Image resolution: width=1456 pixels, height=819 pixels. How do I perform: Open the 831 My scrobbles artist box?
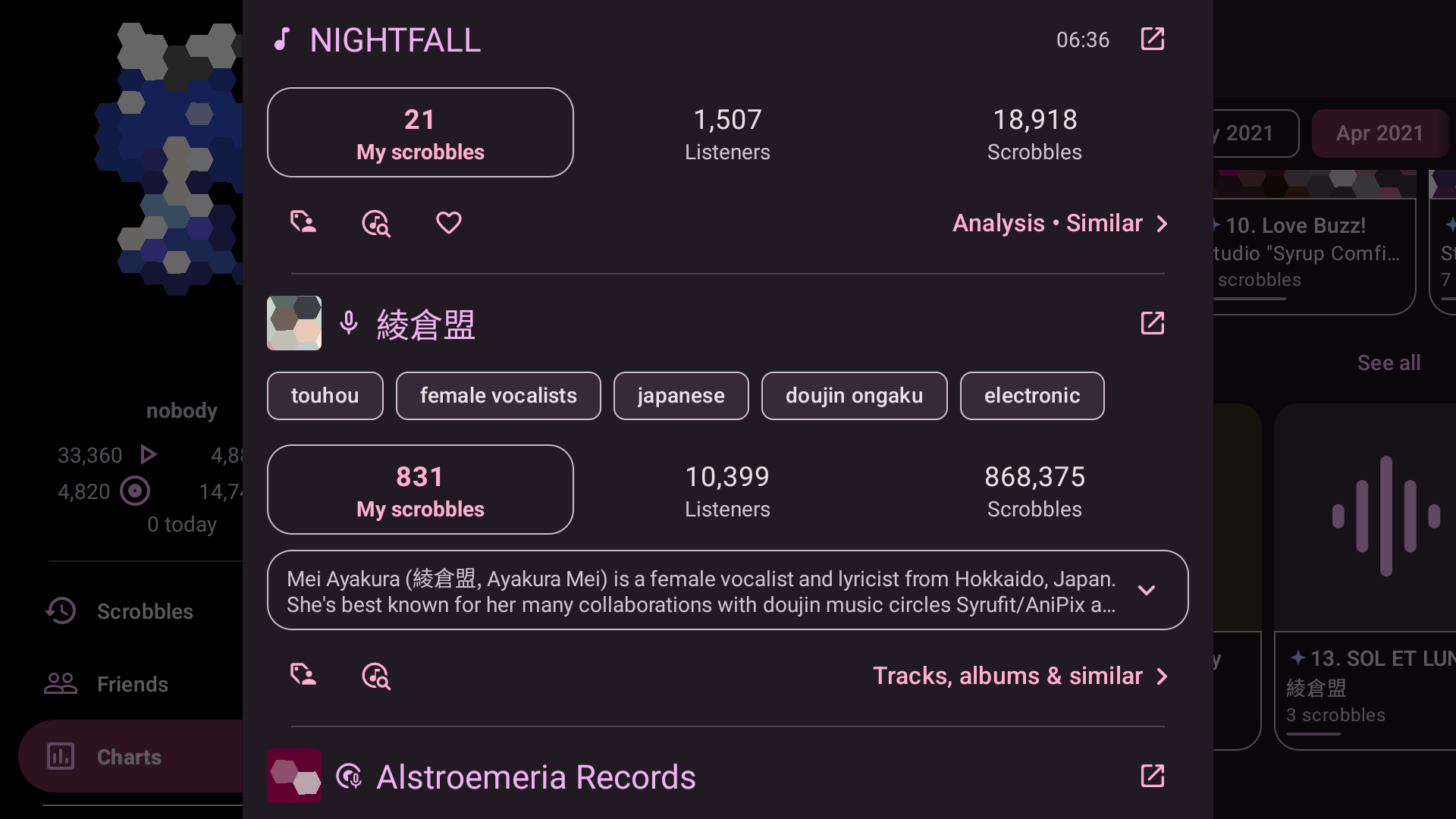click(x=420, y=490)
